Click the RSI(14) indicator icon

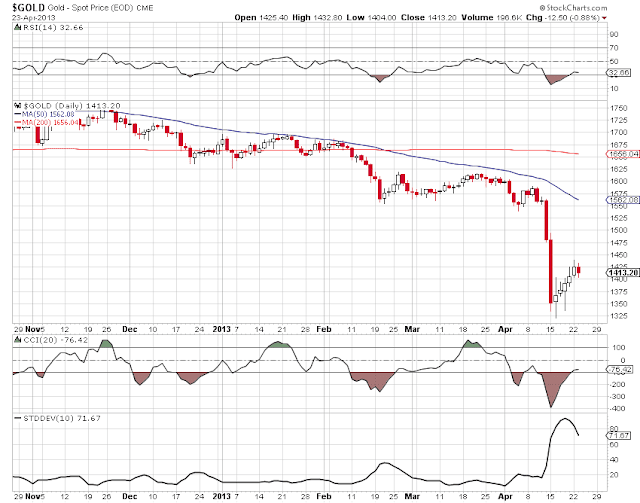pos(17,27)
